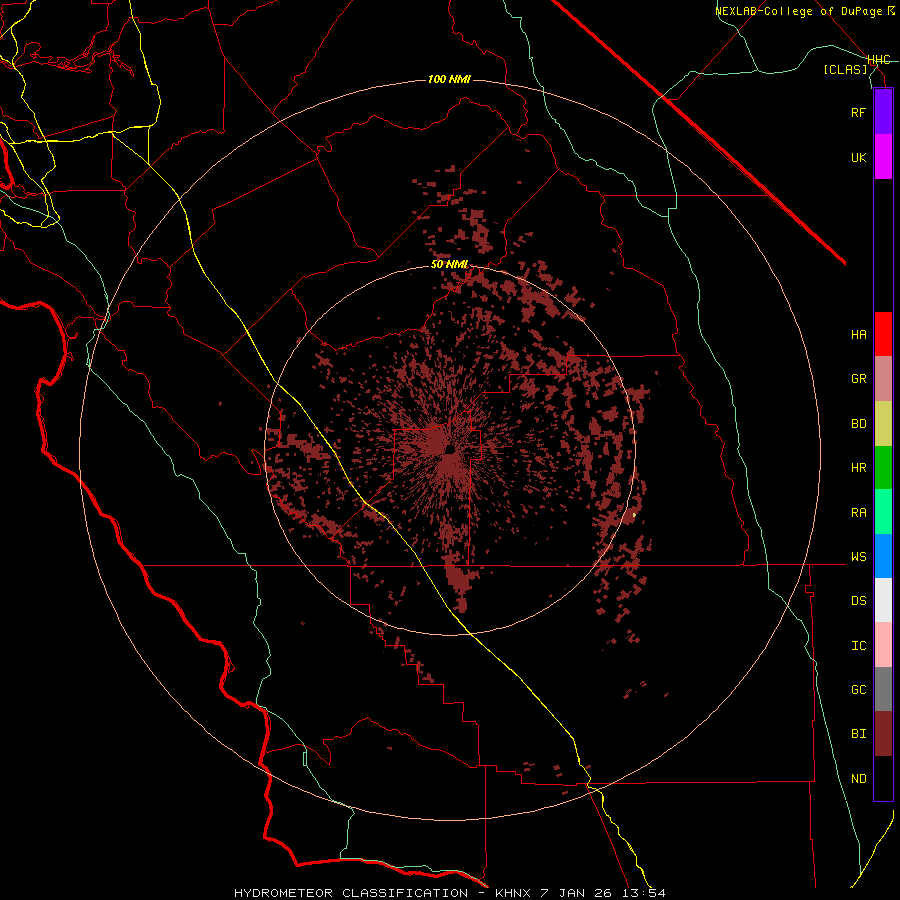Click the white DS legend swatch

point(883,600)
